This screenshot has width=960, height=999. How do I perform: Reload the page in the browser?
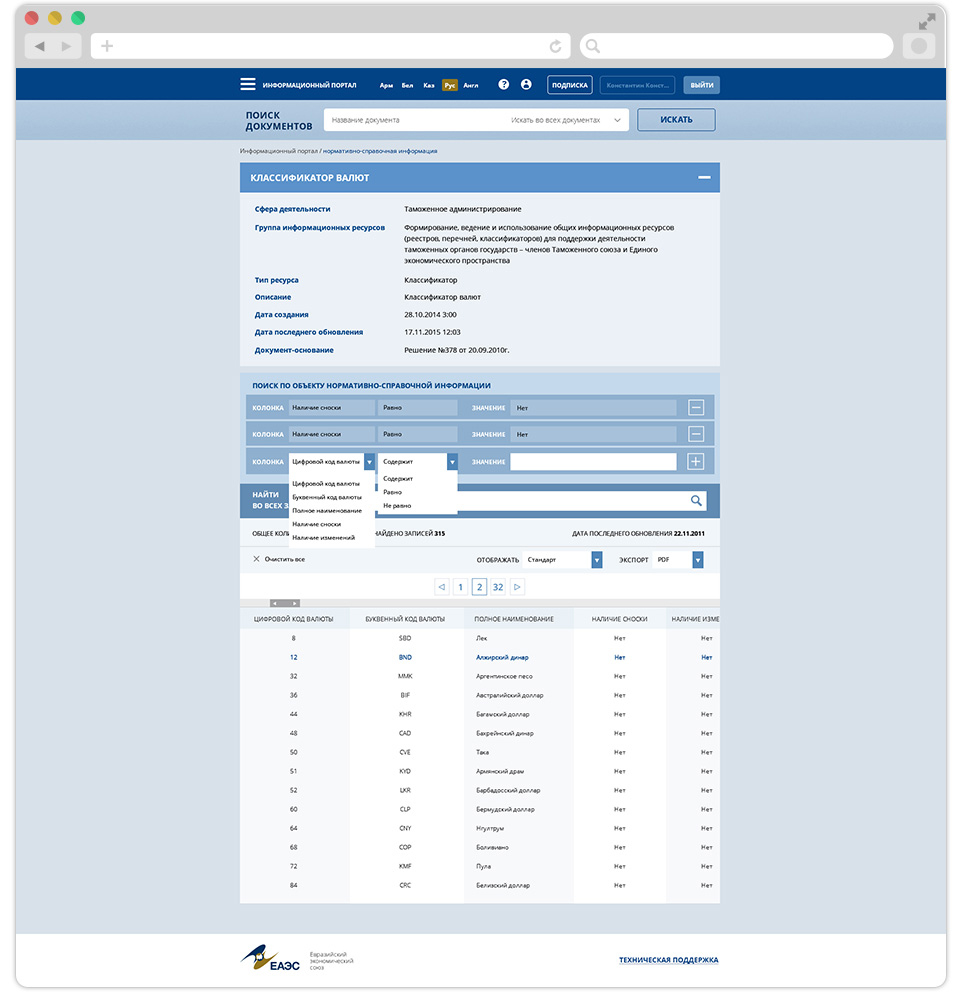[555, 46]
